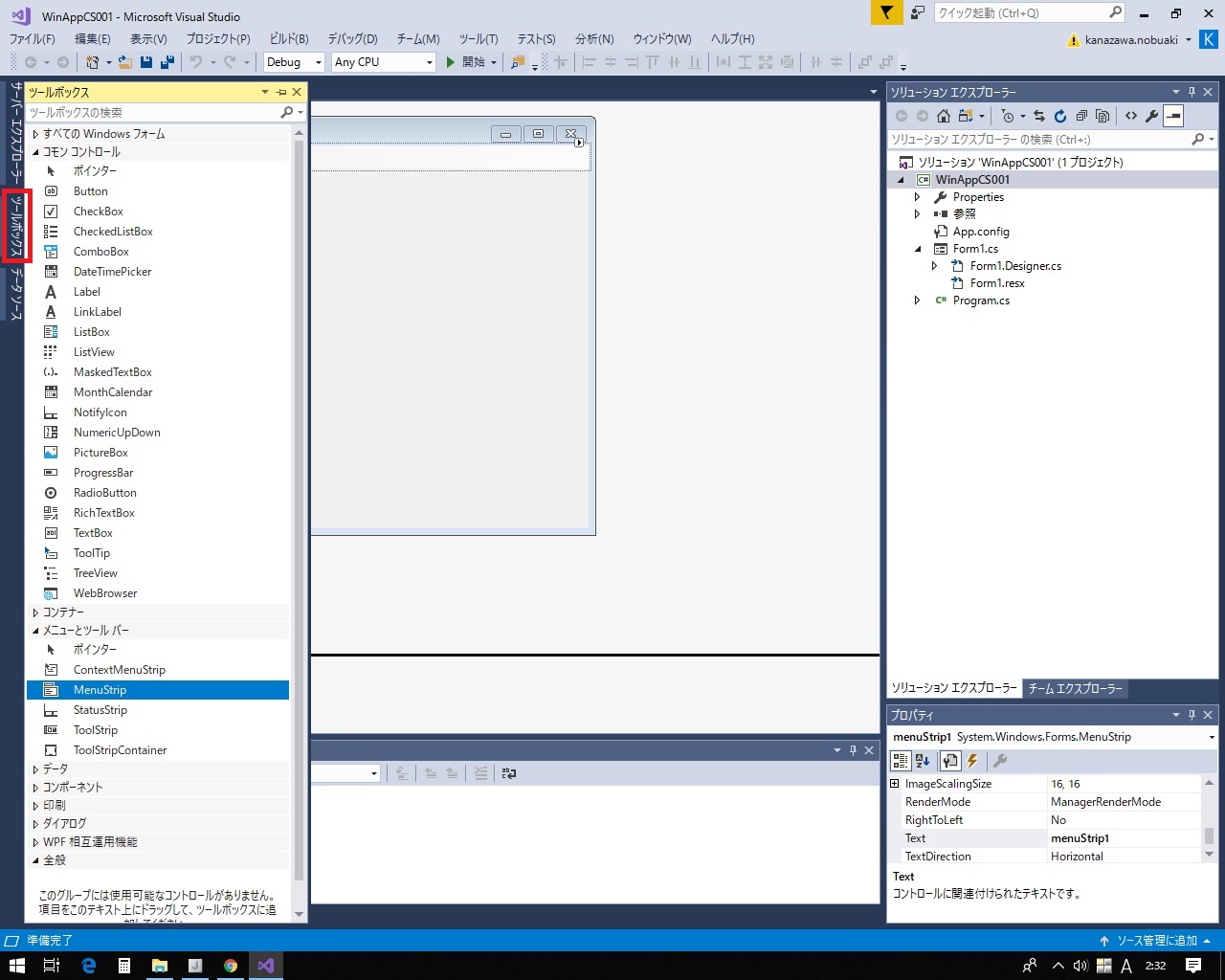1225x980 pixels.
Task: Click ソース管理に追加 in status bar
Action: coord(1155,941)
